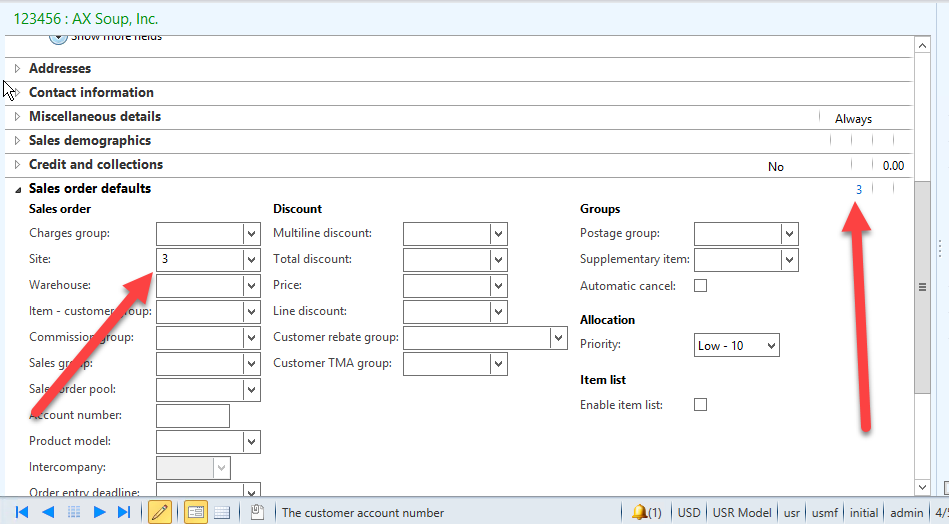The height and width of the screenshot is (524, 949).
Task: Click the previous record arrow
Action: [47, 512]
